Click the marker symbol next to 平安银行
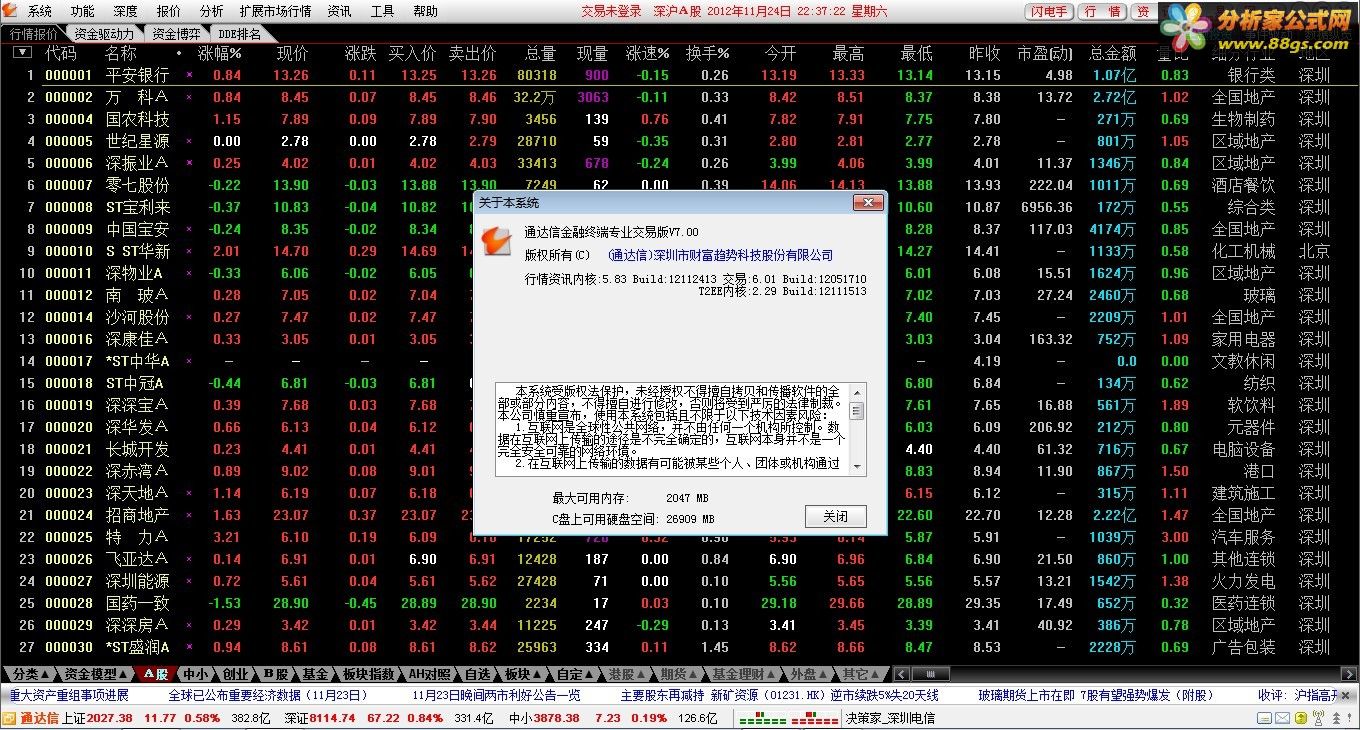Image resolution: width=1360 pixels, height=730 pixels. click(x=189, y=75)
